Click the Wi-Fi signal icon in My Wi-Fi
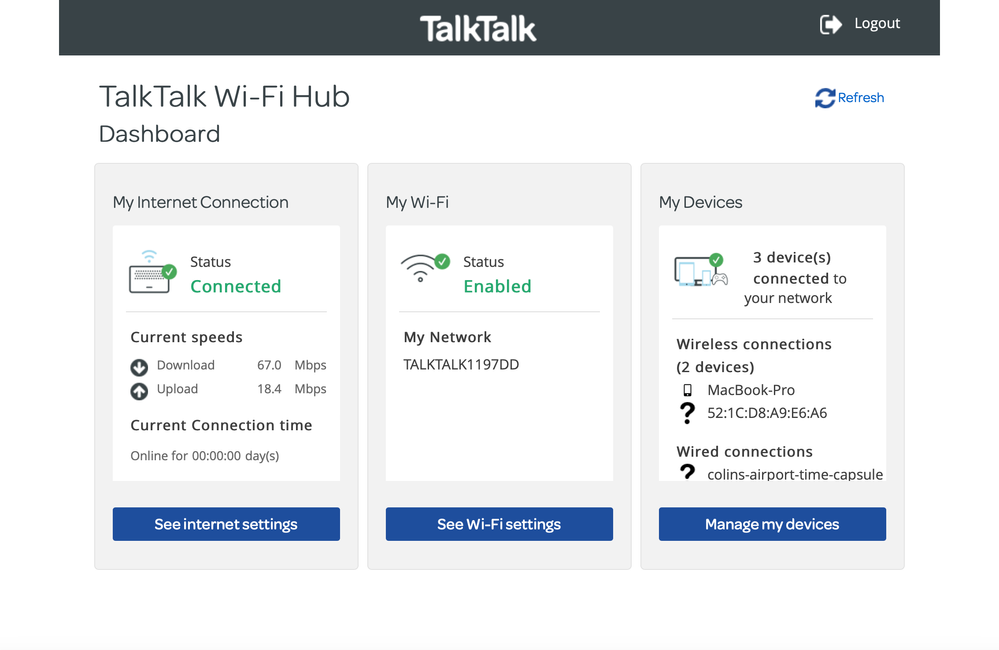This screenshot has width=999, height=650. coord(422,269)
